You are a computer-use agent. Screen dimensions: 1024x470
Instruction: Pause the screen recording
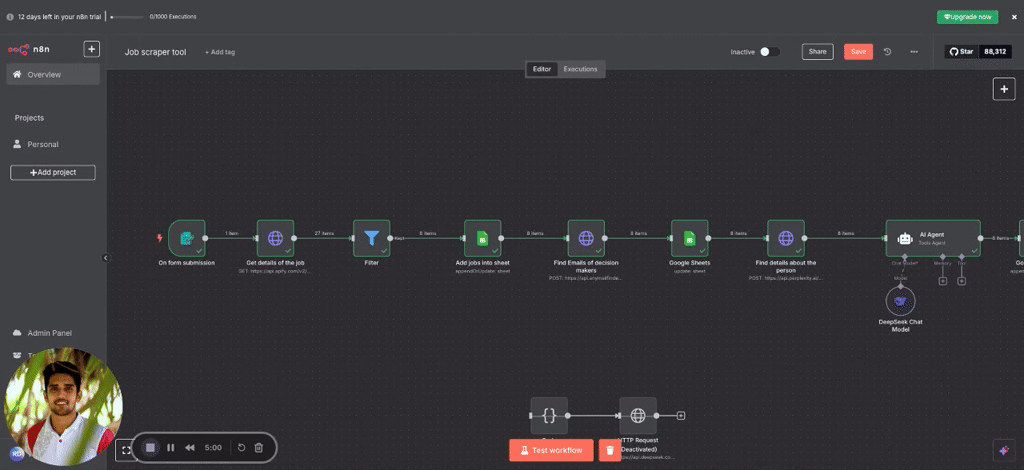(170, 448)
